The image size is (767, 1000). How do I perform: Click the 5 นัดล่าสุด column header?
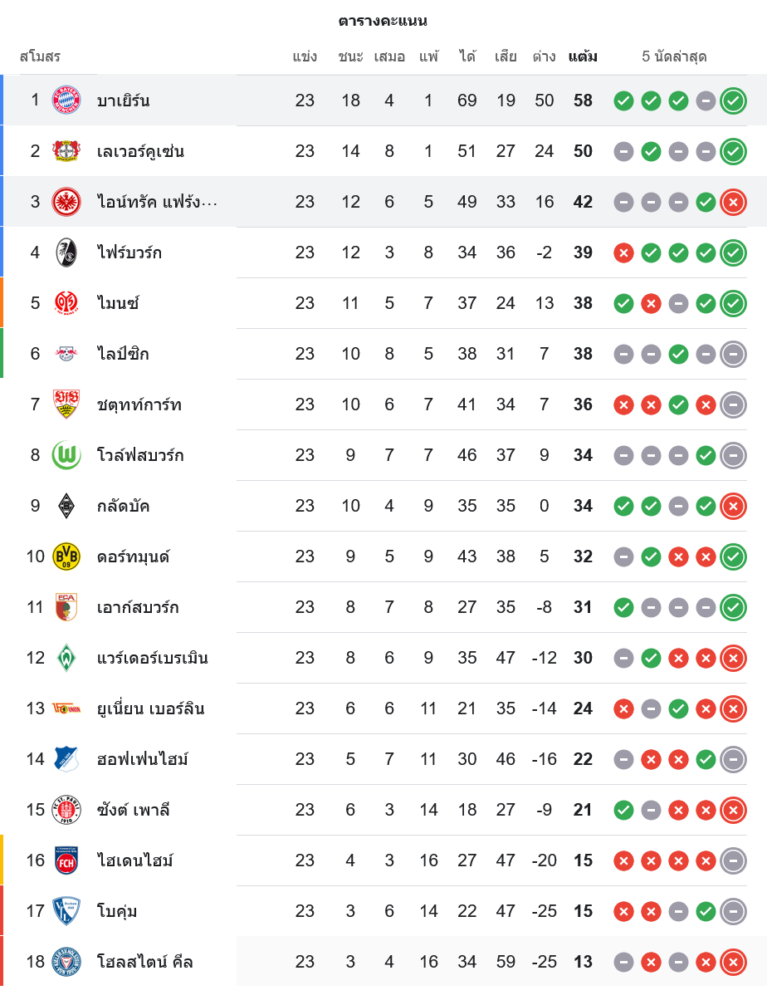tap(674, 57)
